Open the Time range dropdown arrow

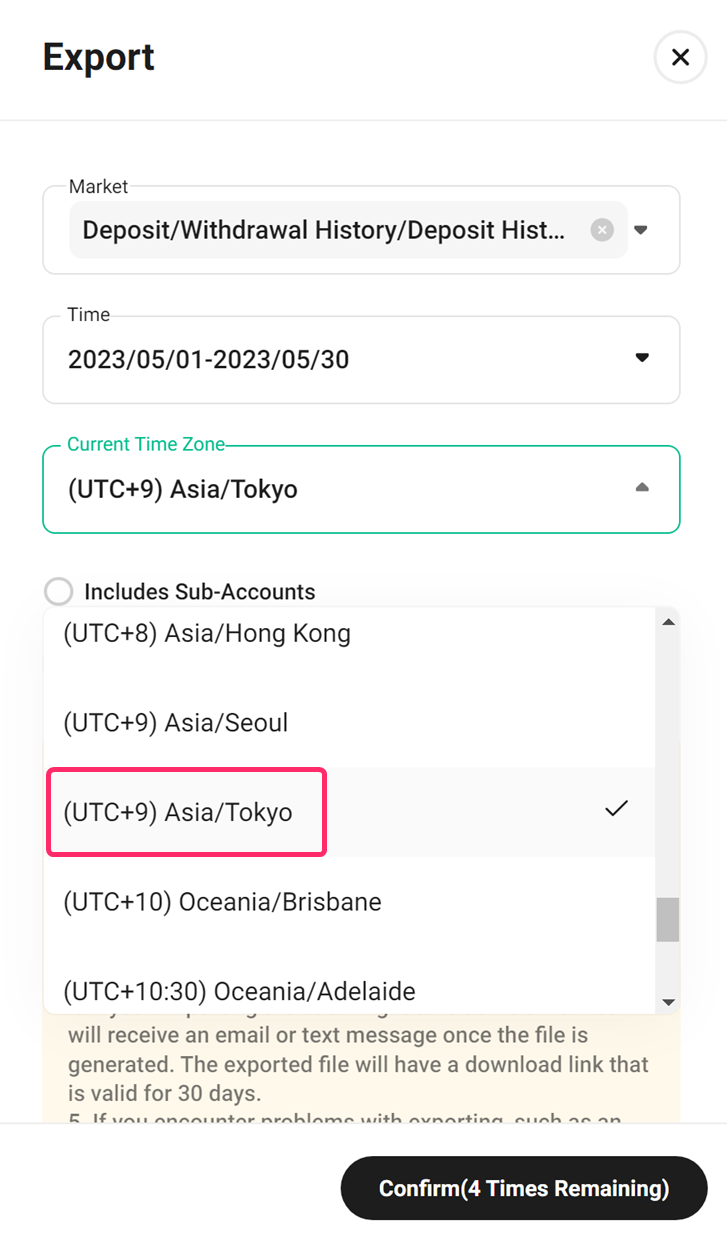[642, 358]
